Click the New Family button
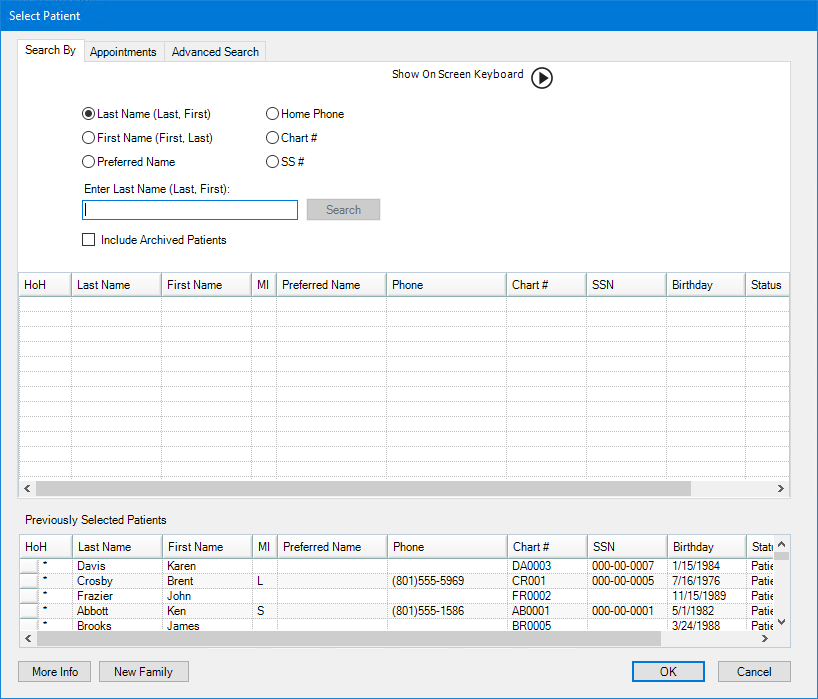 coord(143,672)
